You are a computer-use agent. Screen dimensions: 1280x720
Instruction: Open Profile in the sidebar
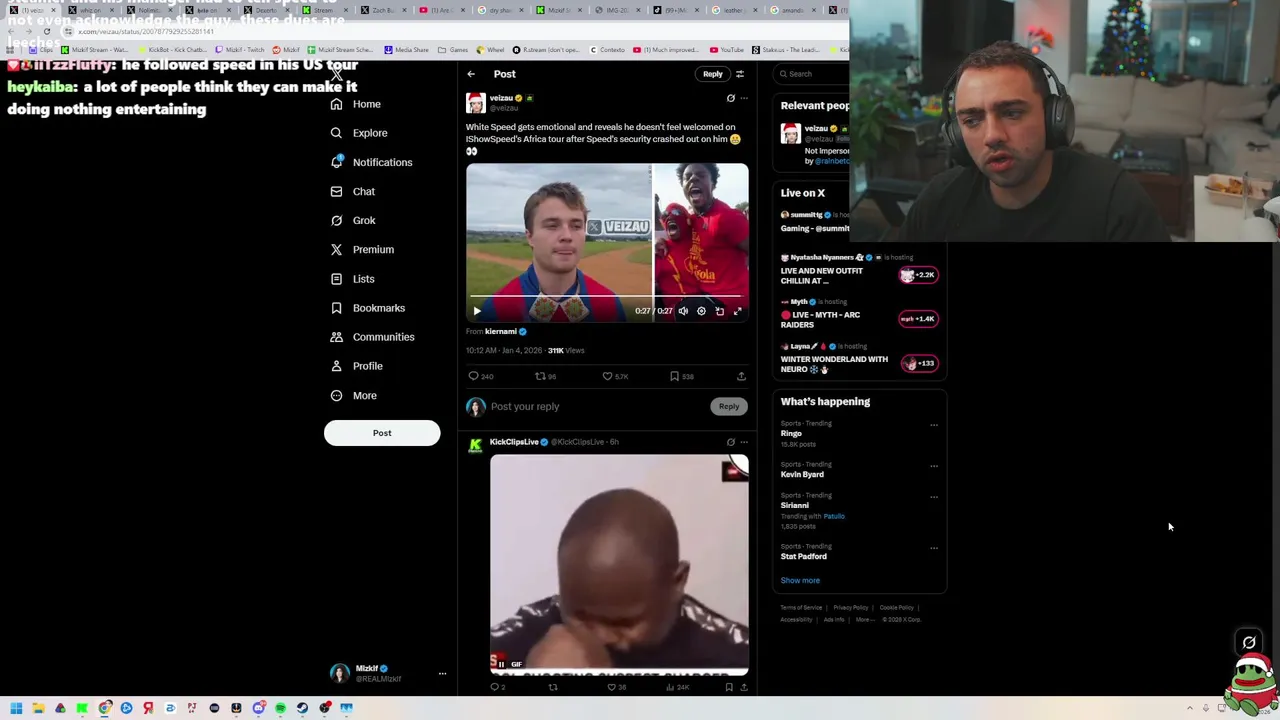(x=357, y=366)
